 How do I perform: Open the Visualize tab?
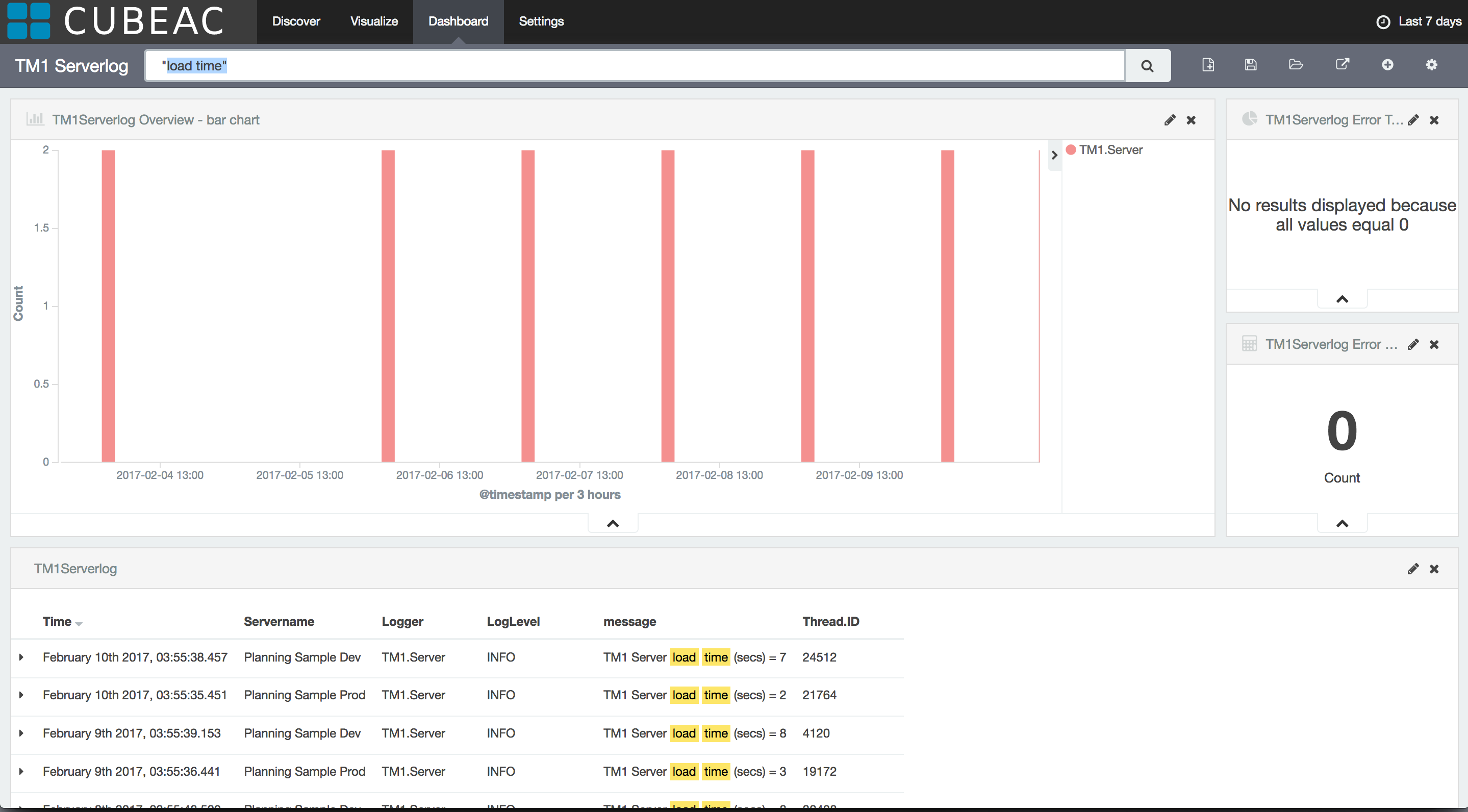click(374, 21)
